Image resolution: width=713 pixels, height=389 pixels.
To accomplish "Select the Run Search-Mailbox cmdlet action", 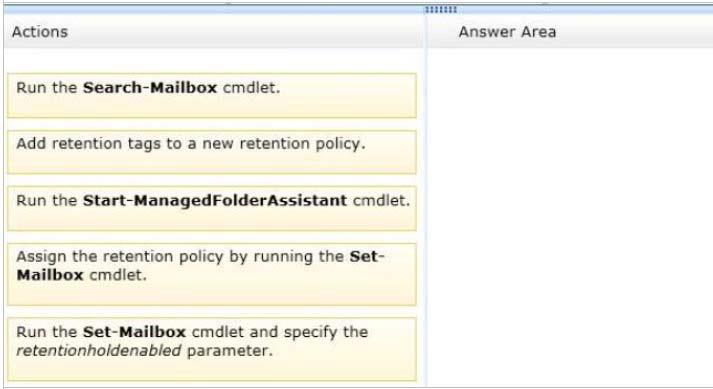I will pos(212,96).
